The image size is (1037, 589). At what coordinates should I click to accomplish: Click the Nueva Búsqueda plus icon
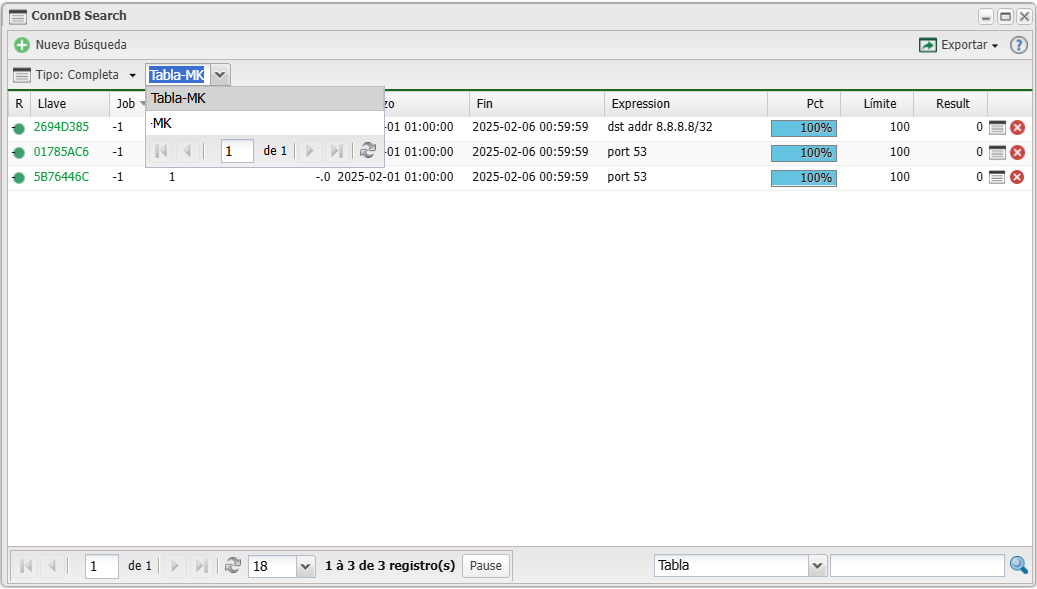pos(22,45)
